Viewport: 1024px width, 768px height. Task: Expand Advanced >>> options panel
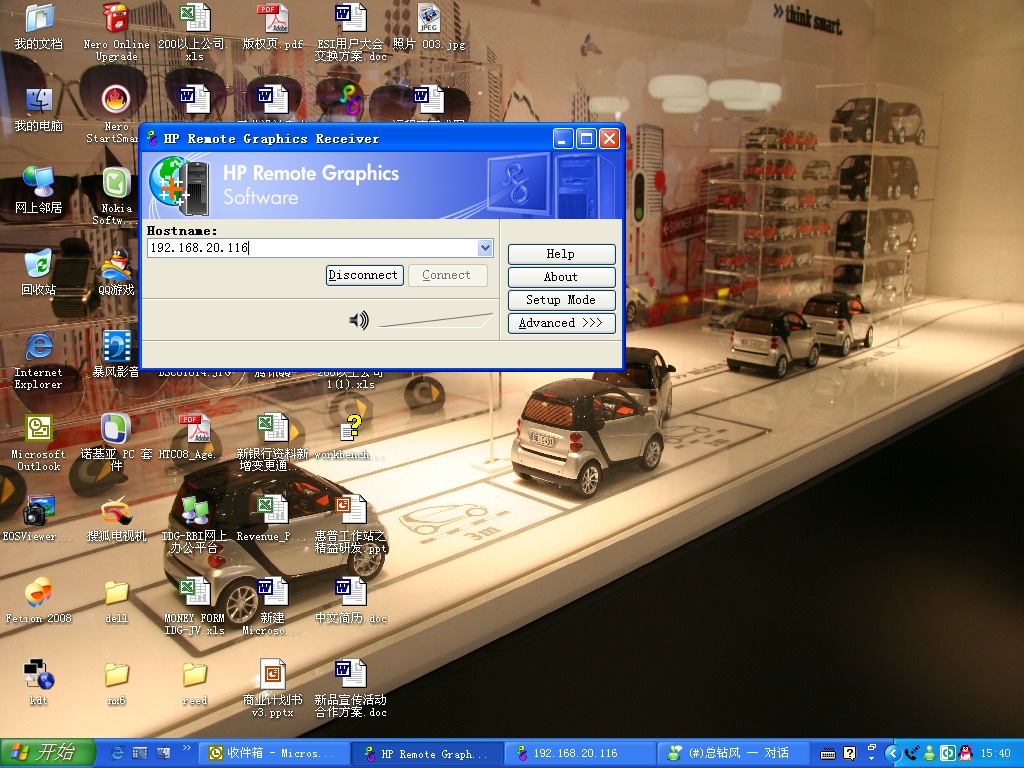click(561, 323)
